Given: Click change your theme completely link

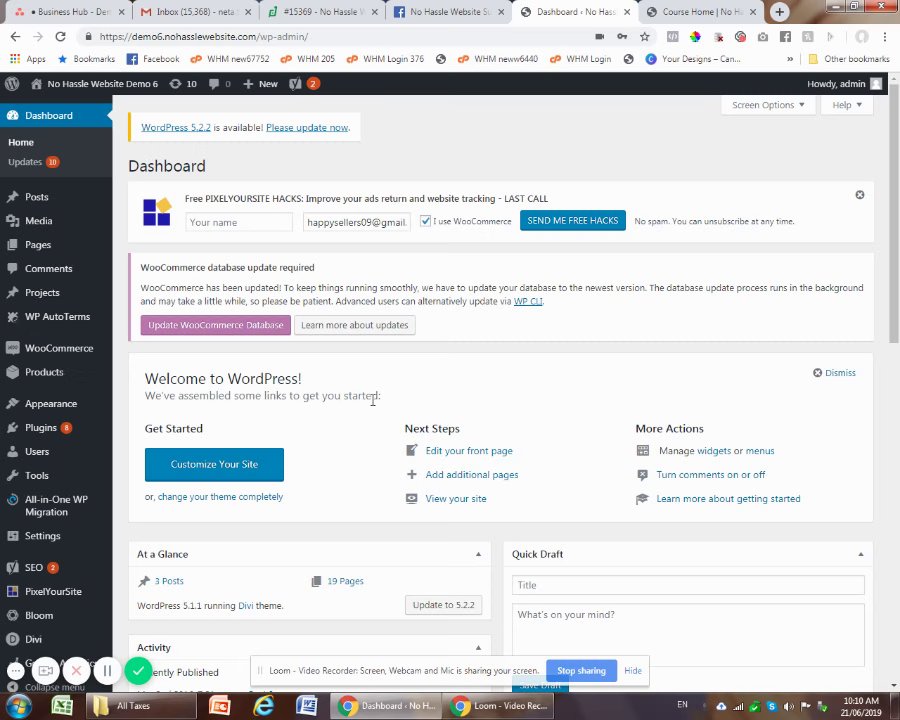Looking at the screenshot, I should [x=220, y=497].
